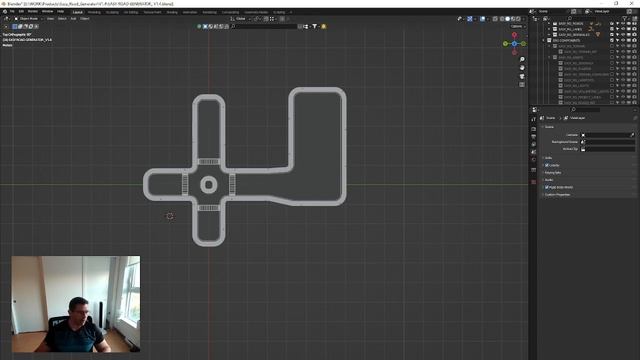Click the yellow icon in the viewport toolbar
Viewport: 640px width, 360px height.
tap(324, 27)
